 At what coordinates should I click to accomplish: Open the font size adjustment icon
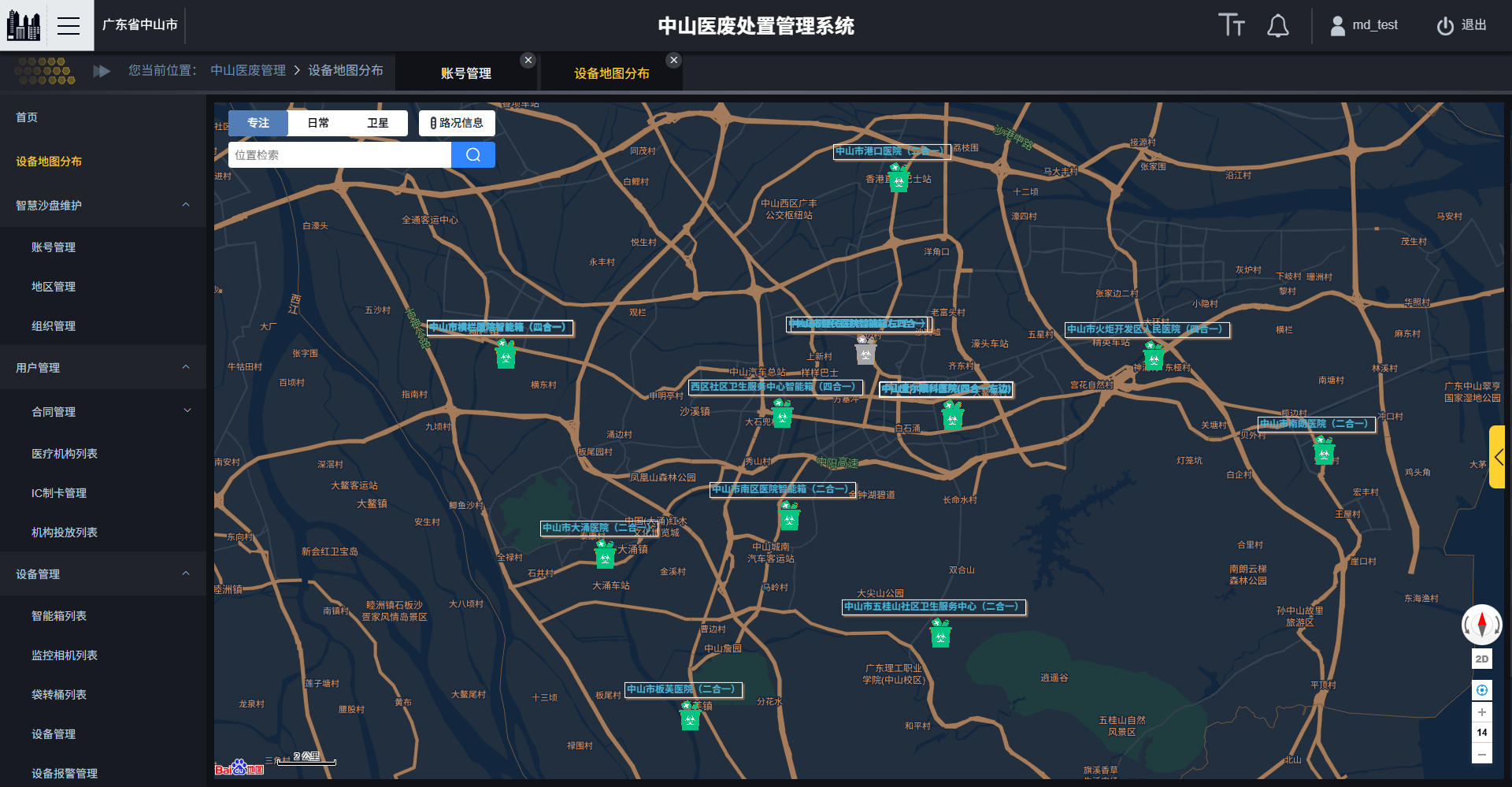[x=1231, y=25]
